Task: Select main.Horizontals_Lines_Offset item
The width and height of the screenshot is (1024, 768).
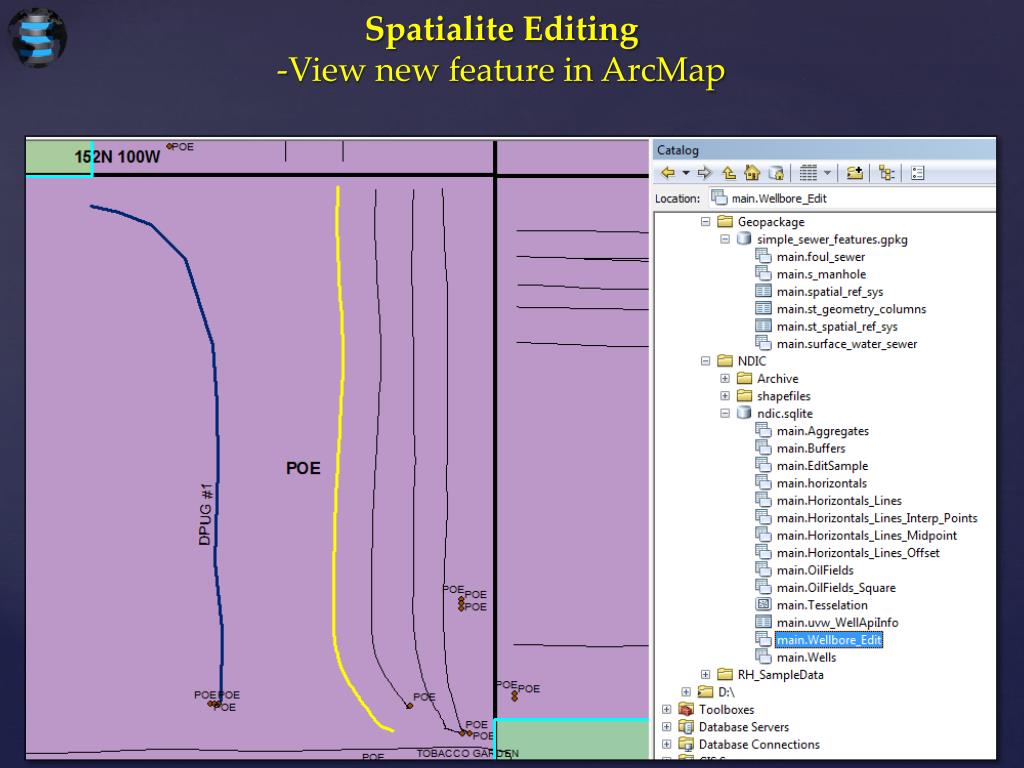Action: (858, 553)
